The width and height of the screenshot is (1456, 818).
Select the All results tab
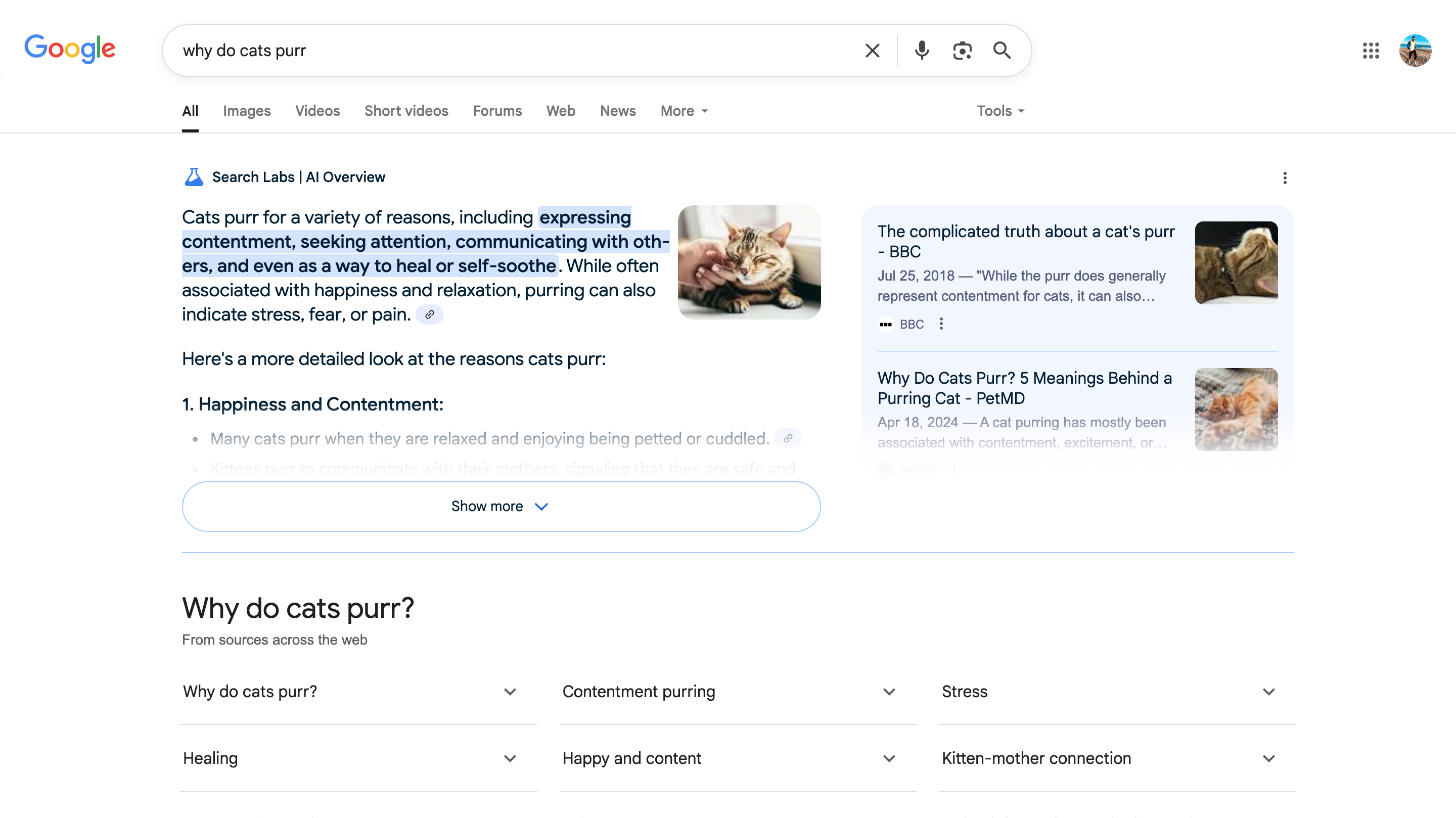pyautogui.click(x=190, y=111)
